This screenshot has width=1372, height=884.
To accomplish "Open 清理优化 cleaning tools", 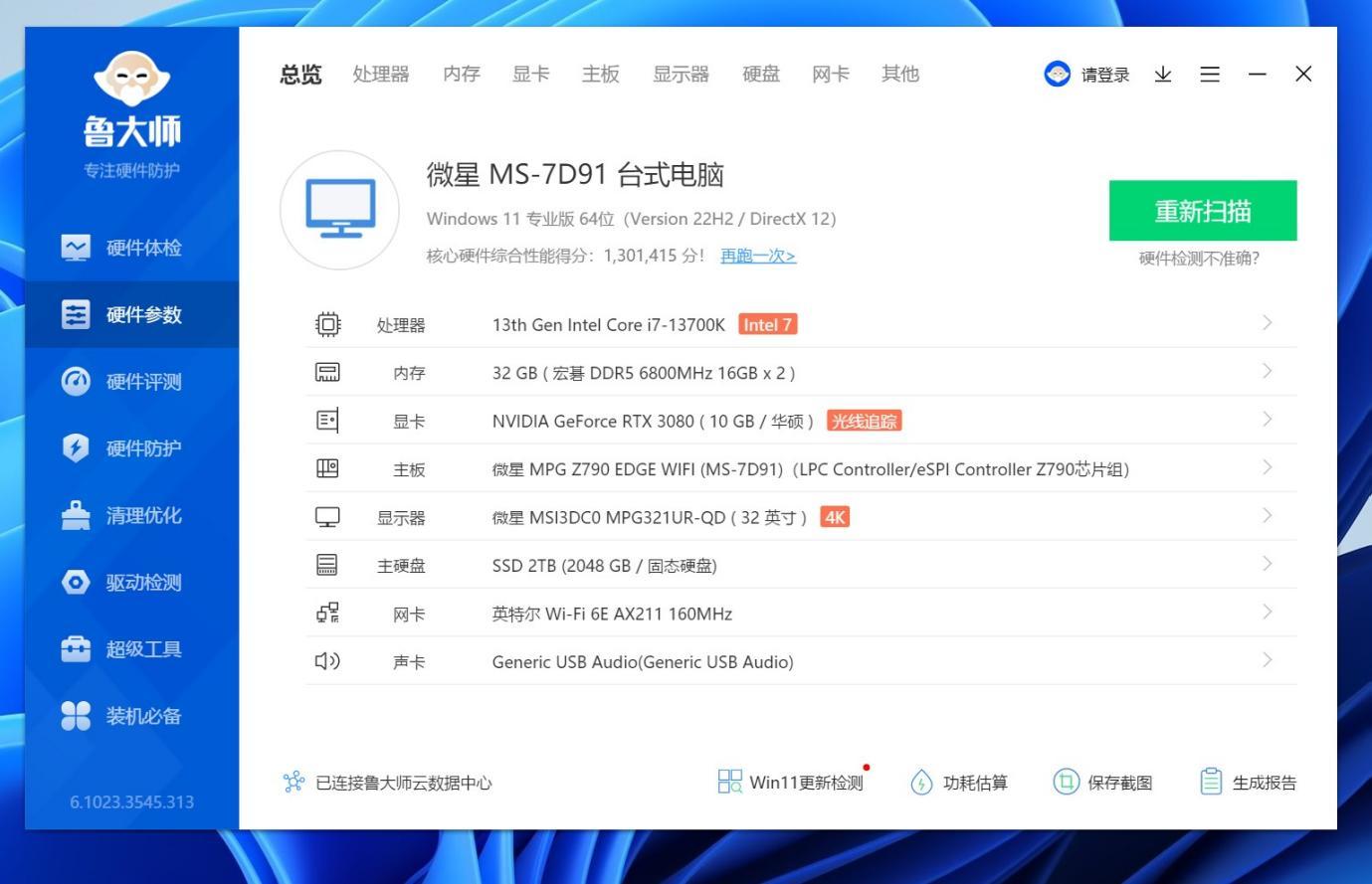I will (x=131, y=515).
